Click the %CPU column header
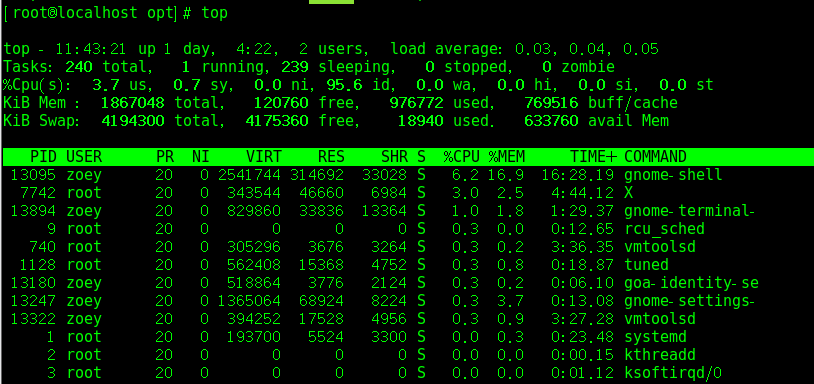This screenshot has height=384, width=814. [x=462, y=157]
